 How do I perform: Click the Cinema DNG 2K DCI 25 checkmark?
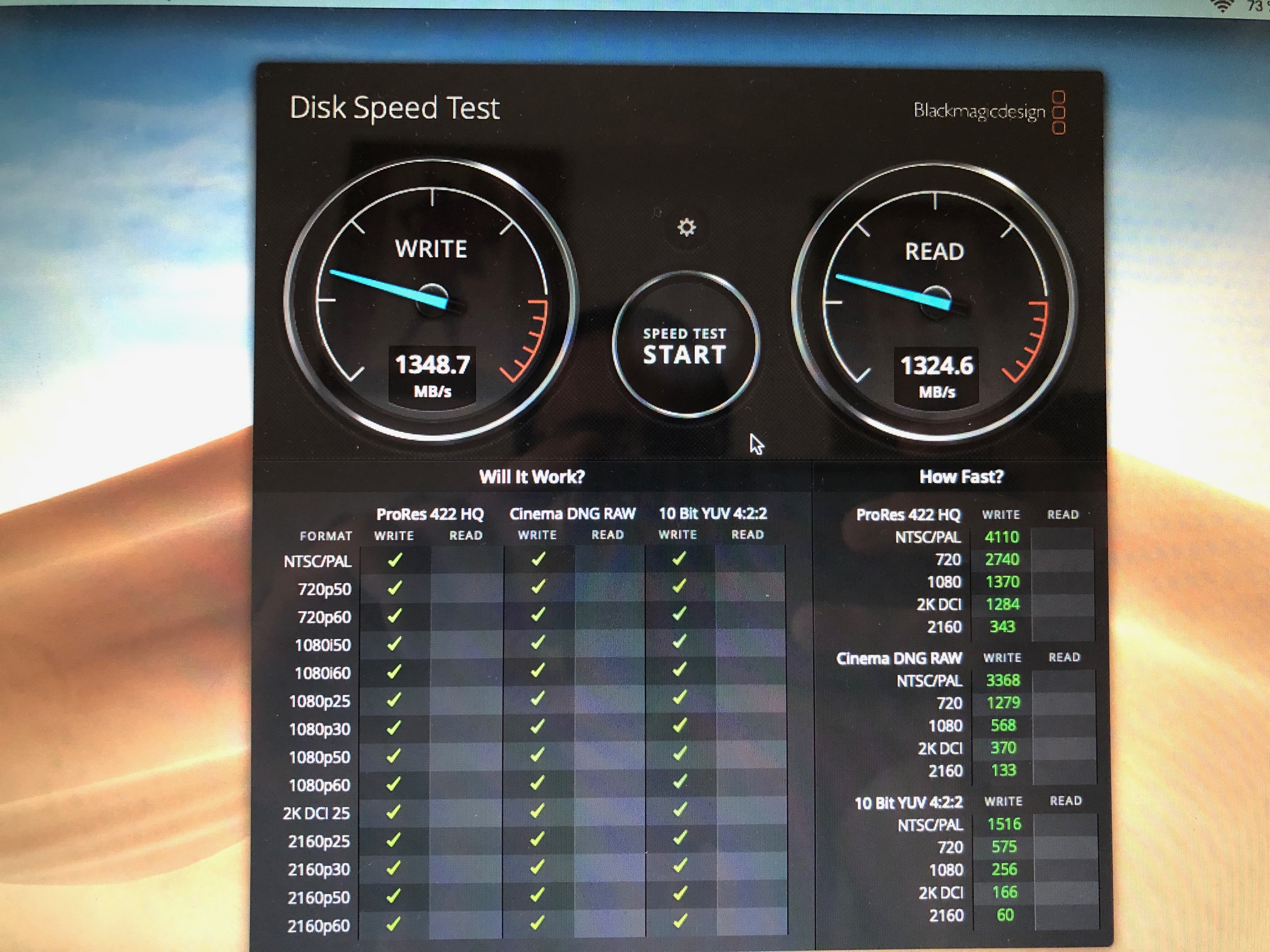pyautogui.click(x=537, y=811)
